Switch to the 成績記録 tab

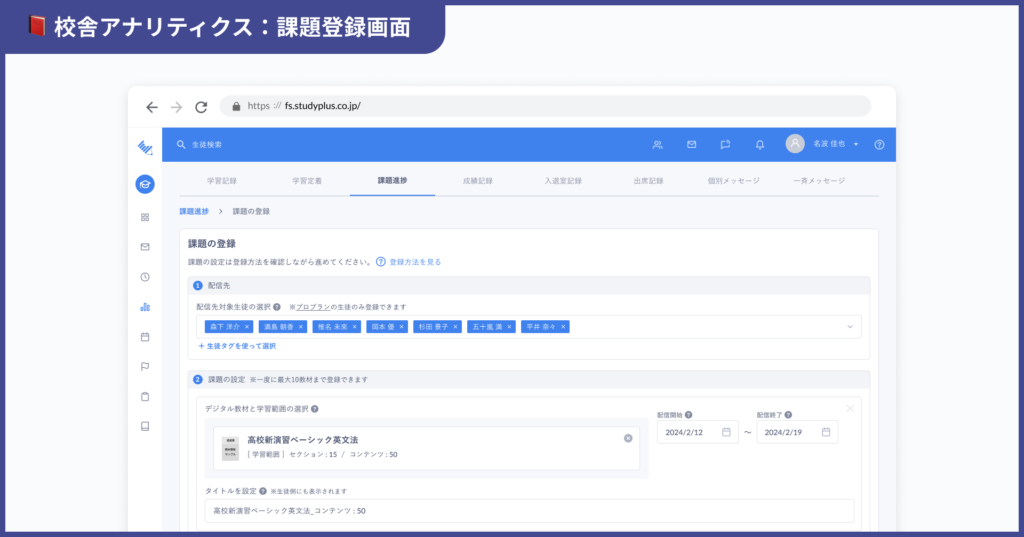[x=477, y=181]
